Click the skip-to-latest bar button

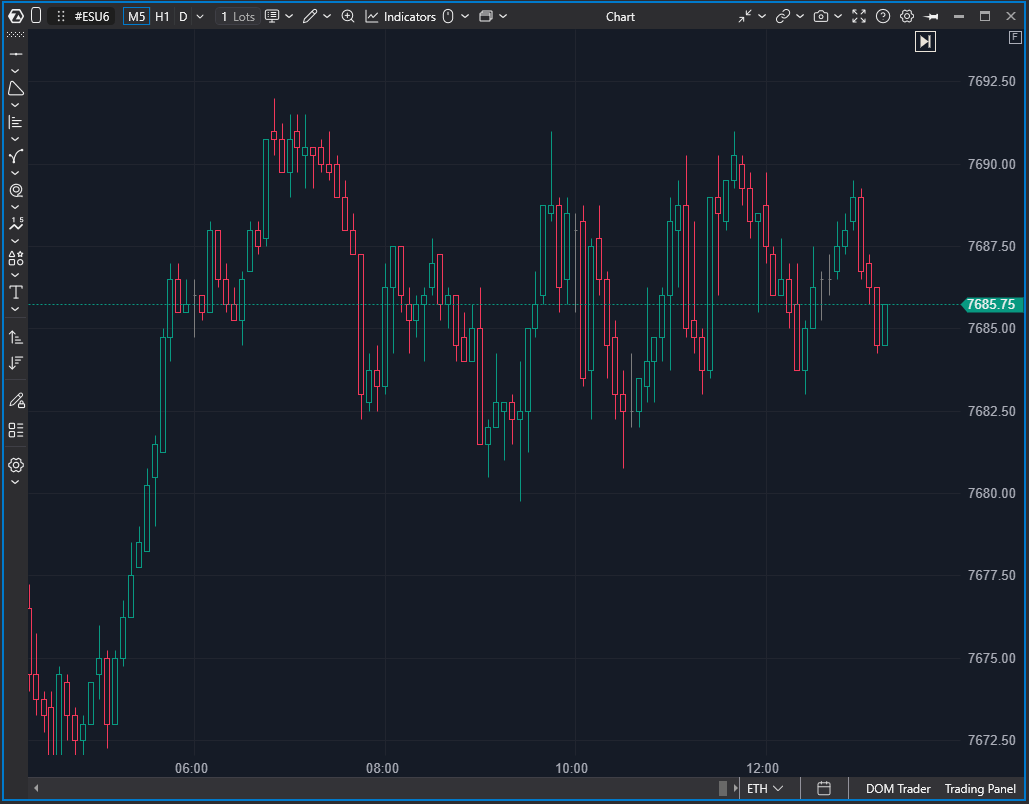pos(925,42)
